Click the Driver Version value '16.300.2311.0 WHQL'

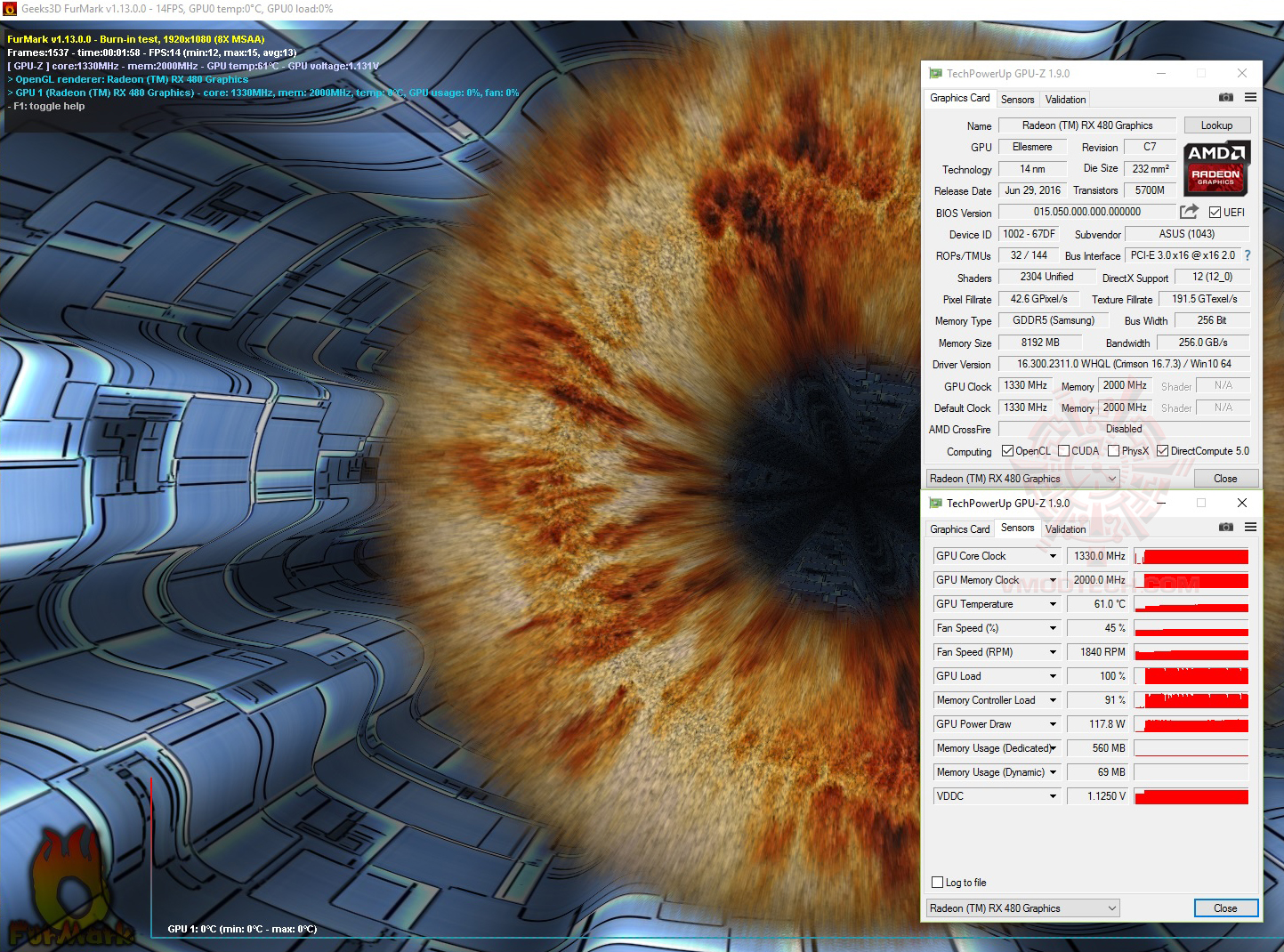(x=1125, y=364)
